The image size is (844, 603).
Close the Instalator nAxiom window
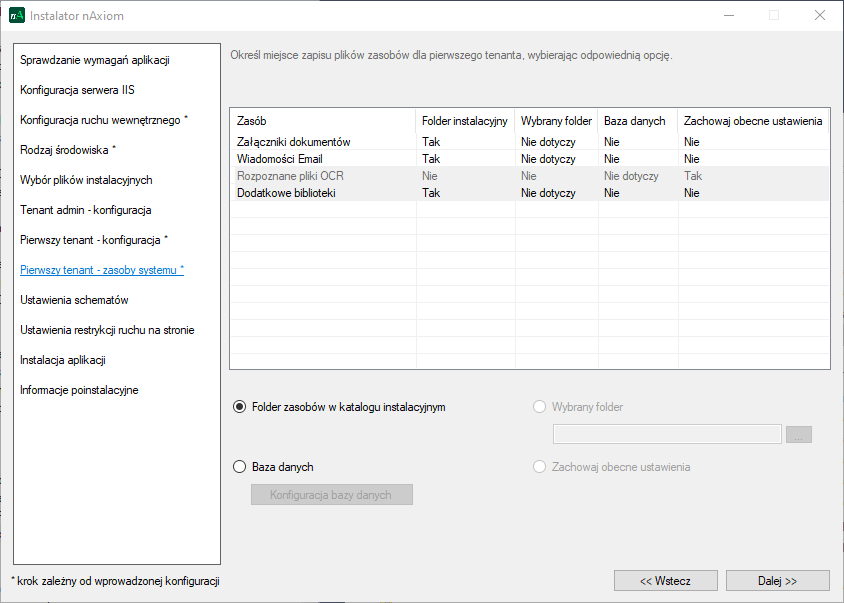point(820,16)
